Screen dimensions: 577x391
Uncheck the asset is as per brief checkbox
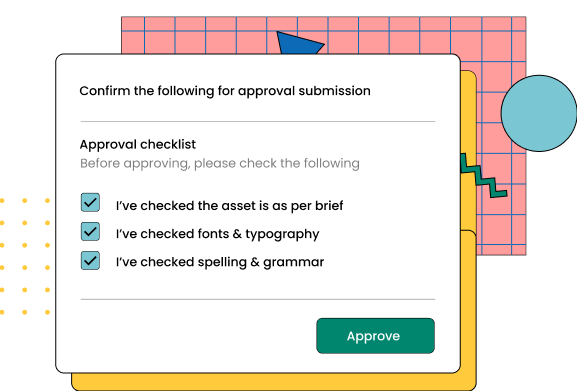(x=90, y=202)
